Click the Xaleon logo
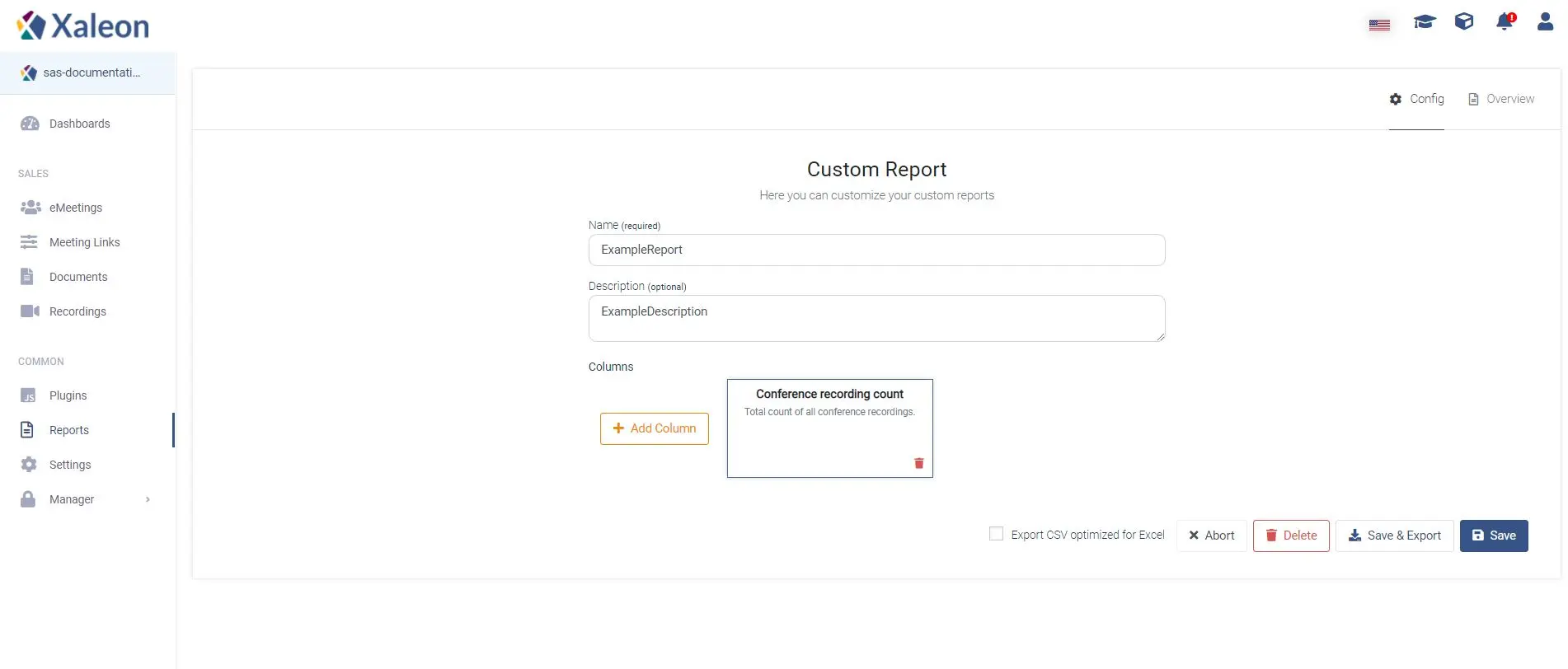Screen dimensions: 1568x669 click(x=82, y=26)
